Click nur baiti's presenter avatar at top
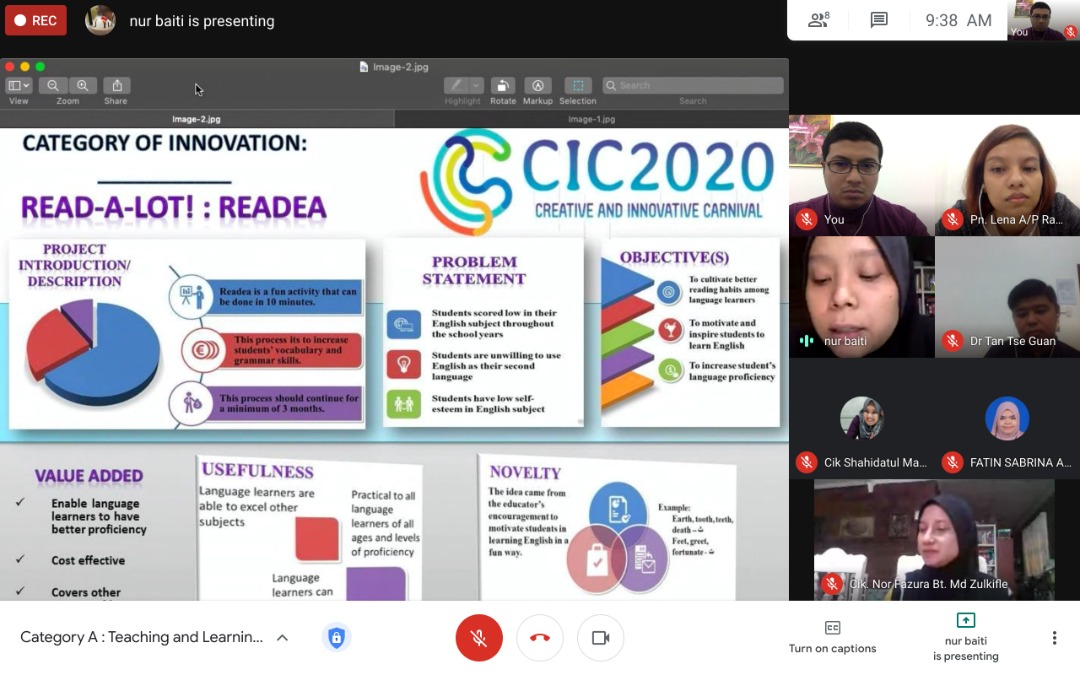Screen dimensions: 1080x675 [x=100, y=21]
